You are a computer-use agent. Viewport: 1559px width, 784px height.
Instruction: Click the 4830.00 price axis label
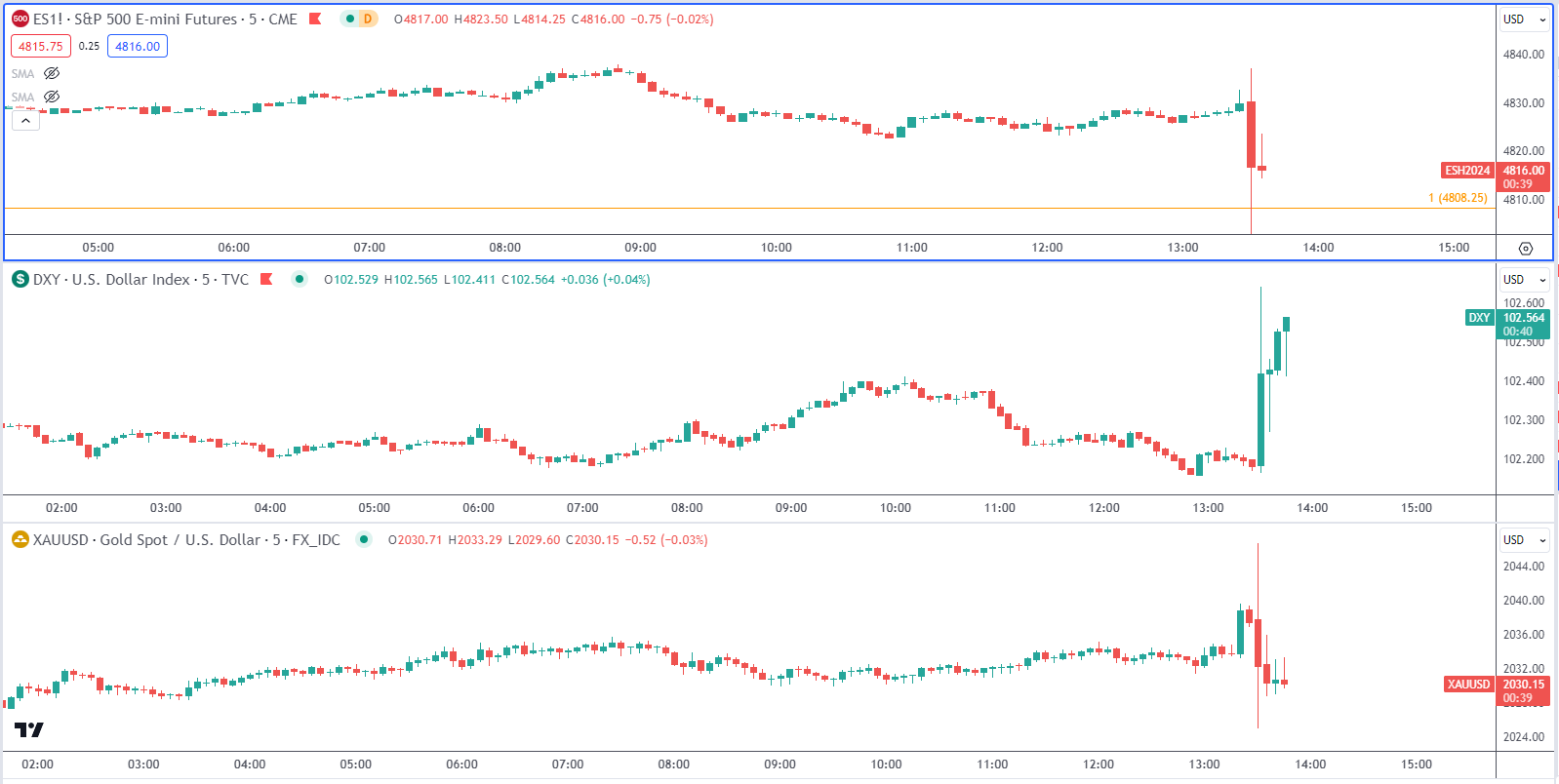point(1523,103)
